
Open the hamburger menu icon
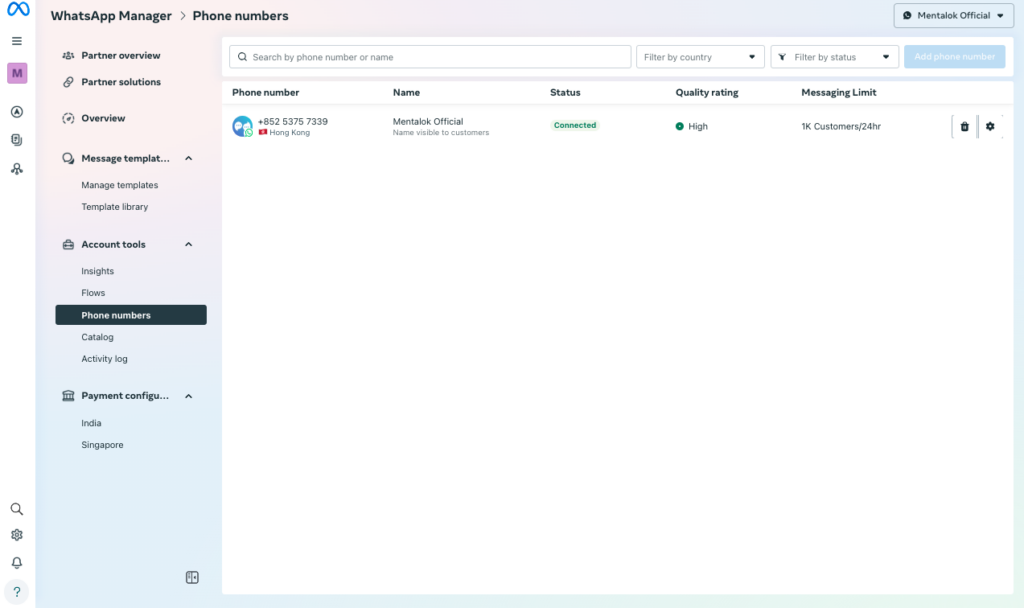pos(17,41)
